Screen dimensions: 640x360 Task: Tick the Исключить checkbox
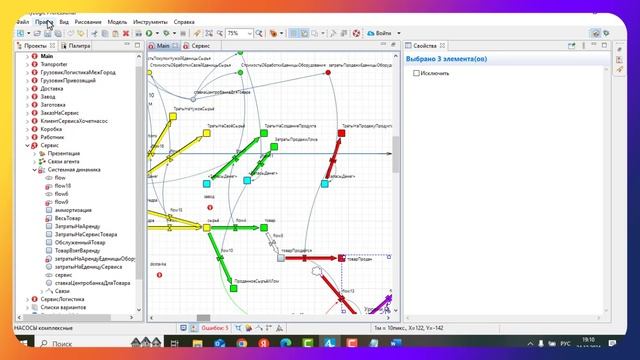(x=416, y=73)
